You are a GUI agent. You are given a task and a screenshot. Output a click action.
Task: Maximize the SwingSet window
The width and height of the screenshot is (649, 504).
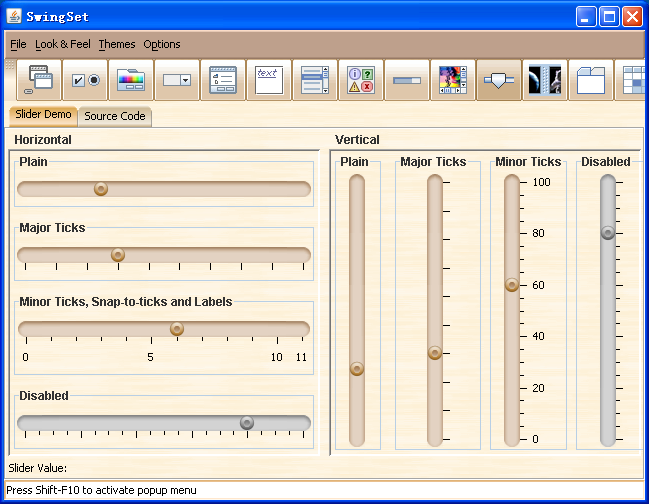click(609, 17)
